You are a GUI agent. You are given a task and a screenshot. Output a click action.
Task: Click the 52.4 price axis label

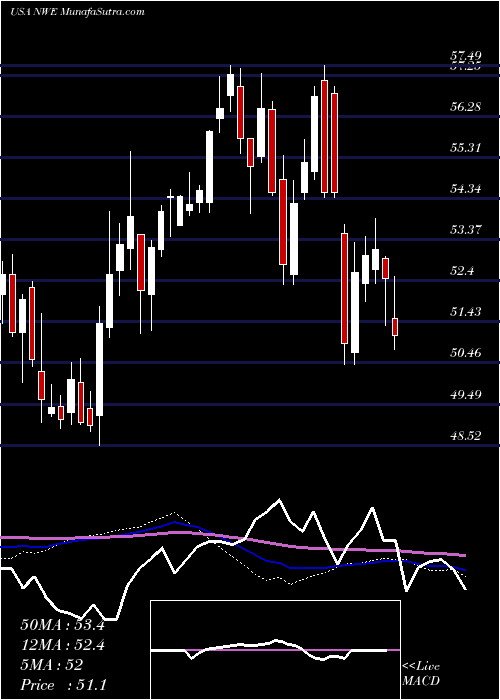[x=462, y=271]
